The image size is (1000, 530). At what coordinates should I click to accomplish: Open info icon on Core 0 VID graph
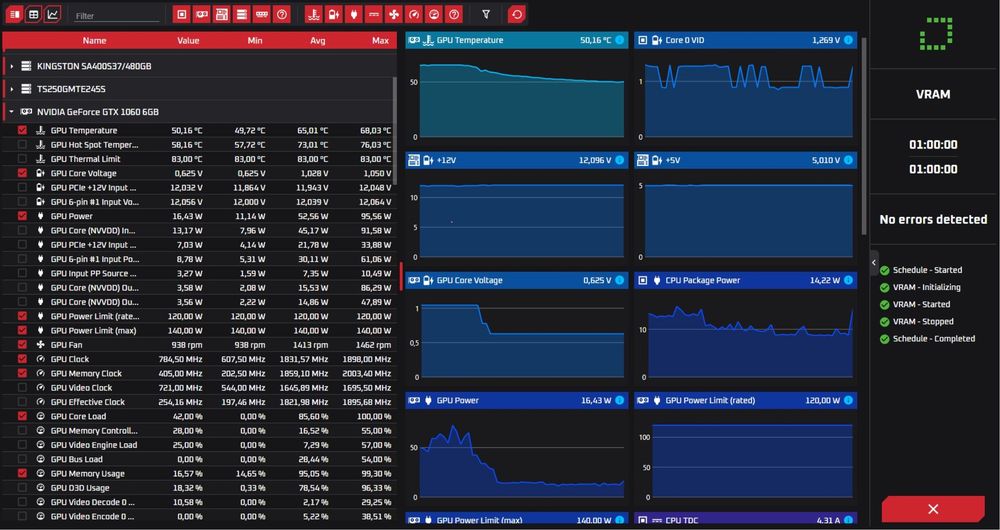[848, 40]
